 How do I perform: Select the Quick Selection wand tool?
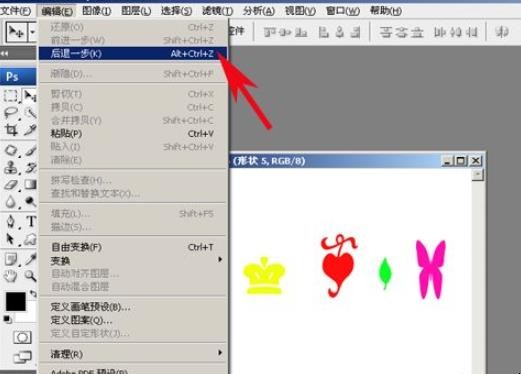coord(30,113)
